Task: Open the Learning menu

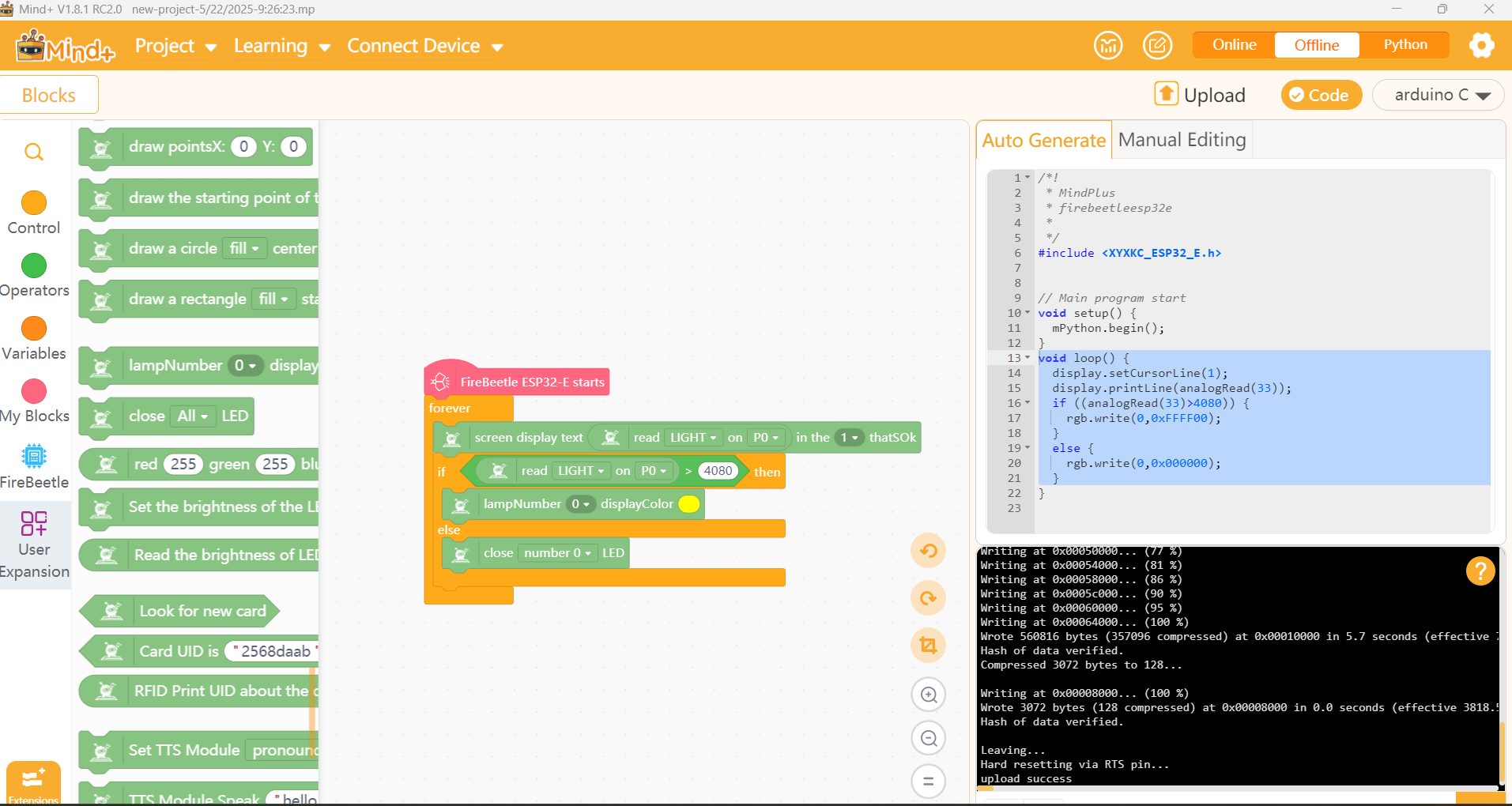Action: [x=281, y=46]
